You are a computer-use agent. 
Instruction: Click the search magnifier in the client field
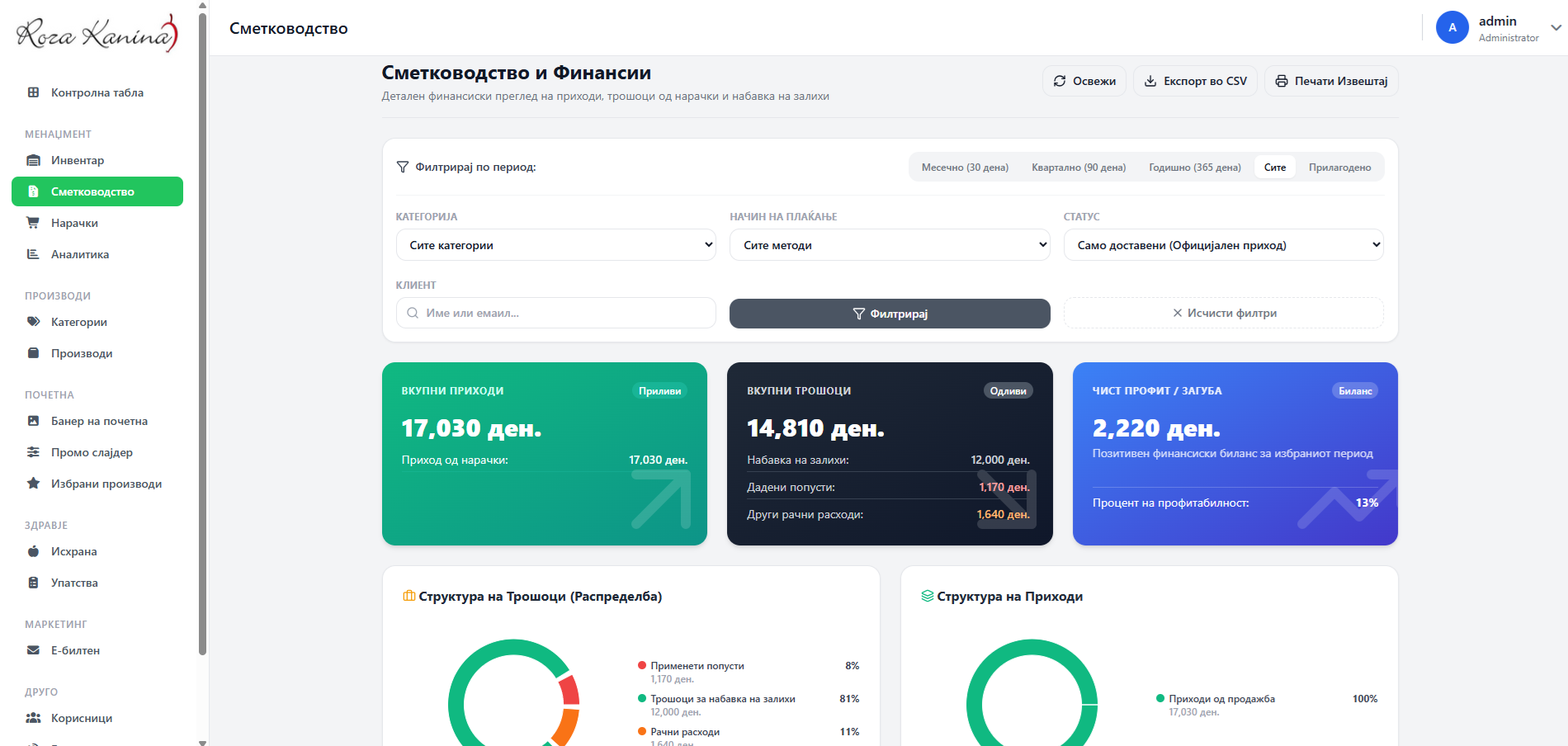413,313
